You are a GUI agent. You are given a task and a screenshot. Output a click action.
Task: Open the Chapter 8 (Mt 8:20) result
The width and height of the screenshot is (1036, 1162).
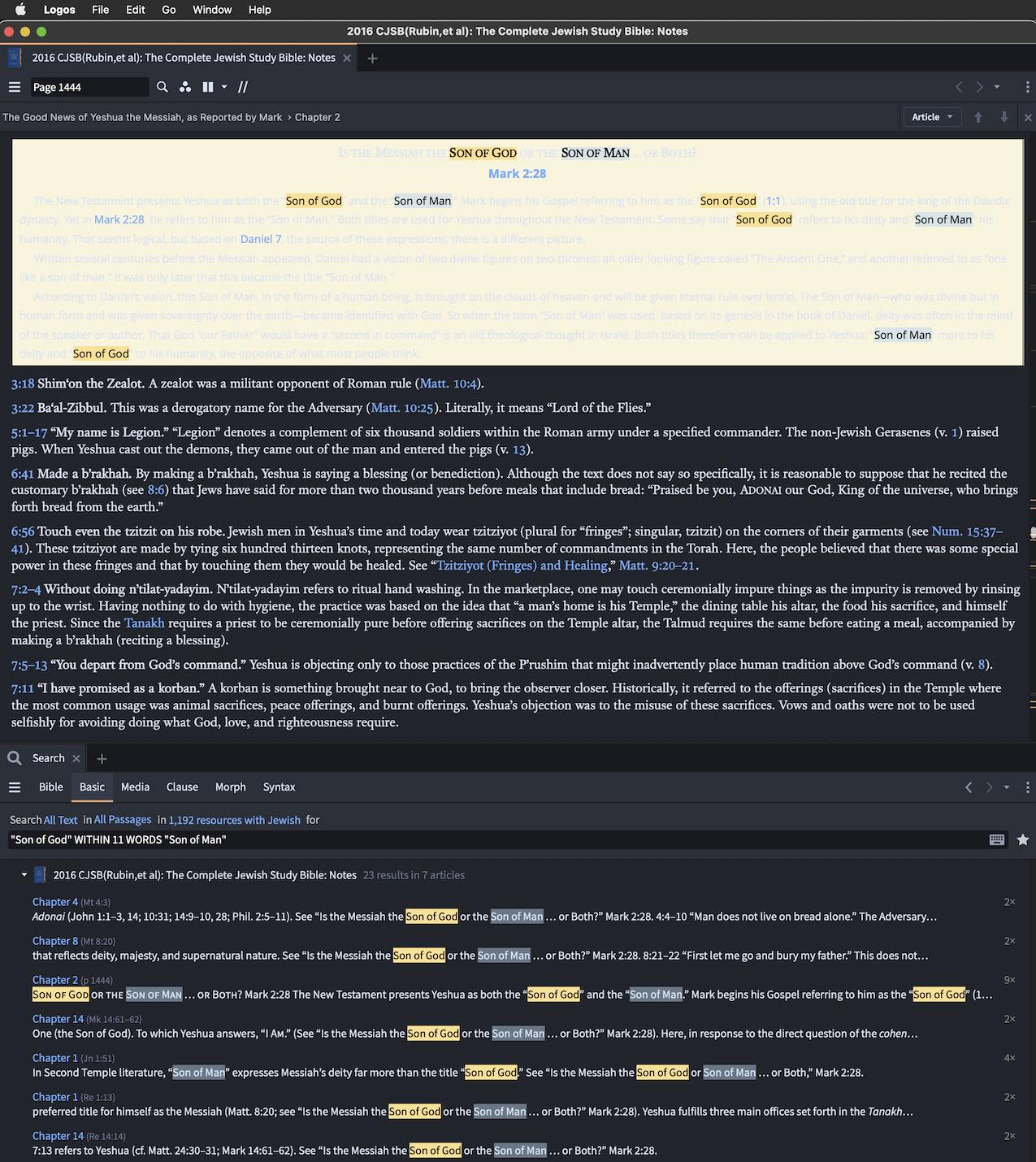coord(55,941)
